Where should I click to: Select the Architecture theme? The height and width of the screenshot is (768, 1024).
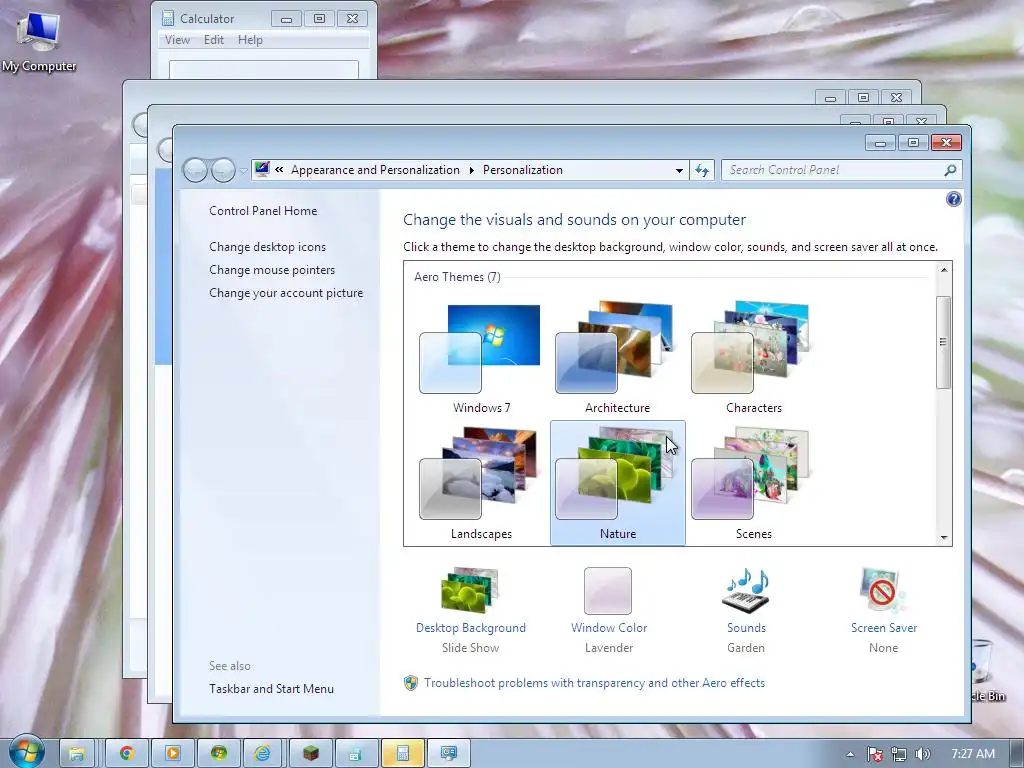(617, 358)
